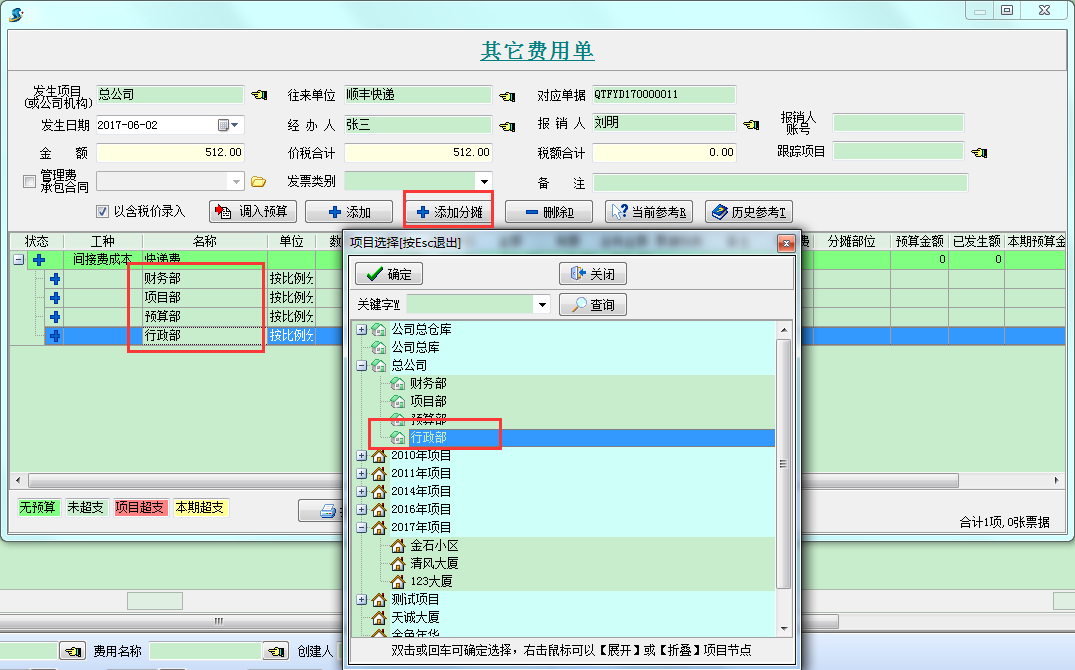Image resolution: width=1075 pixels, height=670 pixels.
Task: Uncheck the 以含税价录入 checkbox
Action: [x=102, y=210]
